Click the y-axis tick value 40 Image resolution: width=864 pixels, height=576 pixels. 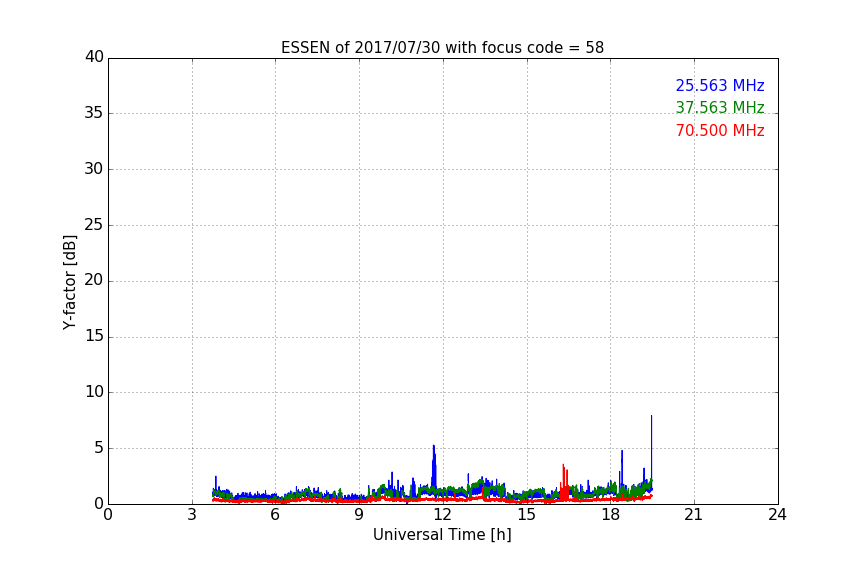click(94, 57)
